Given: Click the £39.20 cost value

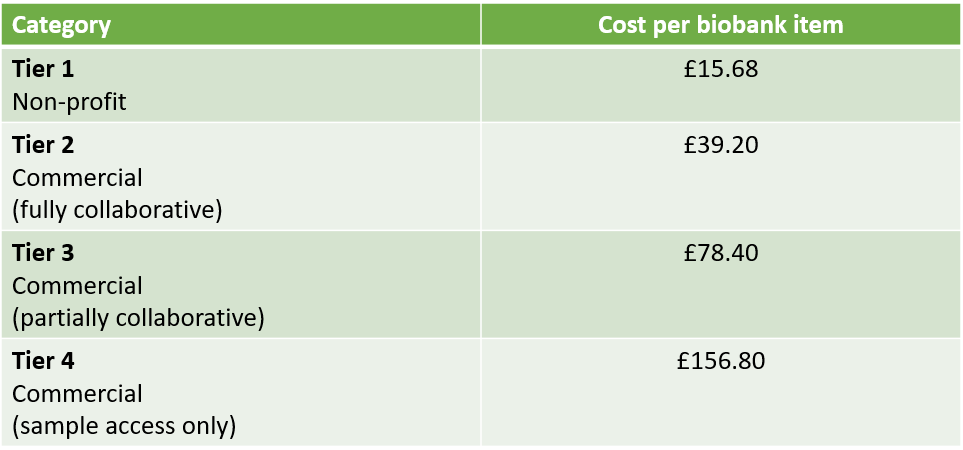Looking at the screenshot, I should coord(720,146).
